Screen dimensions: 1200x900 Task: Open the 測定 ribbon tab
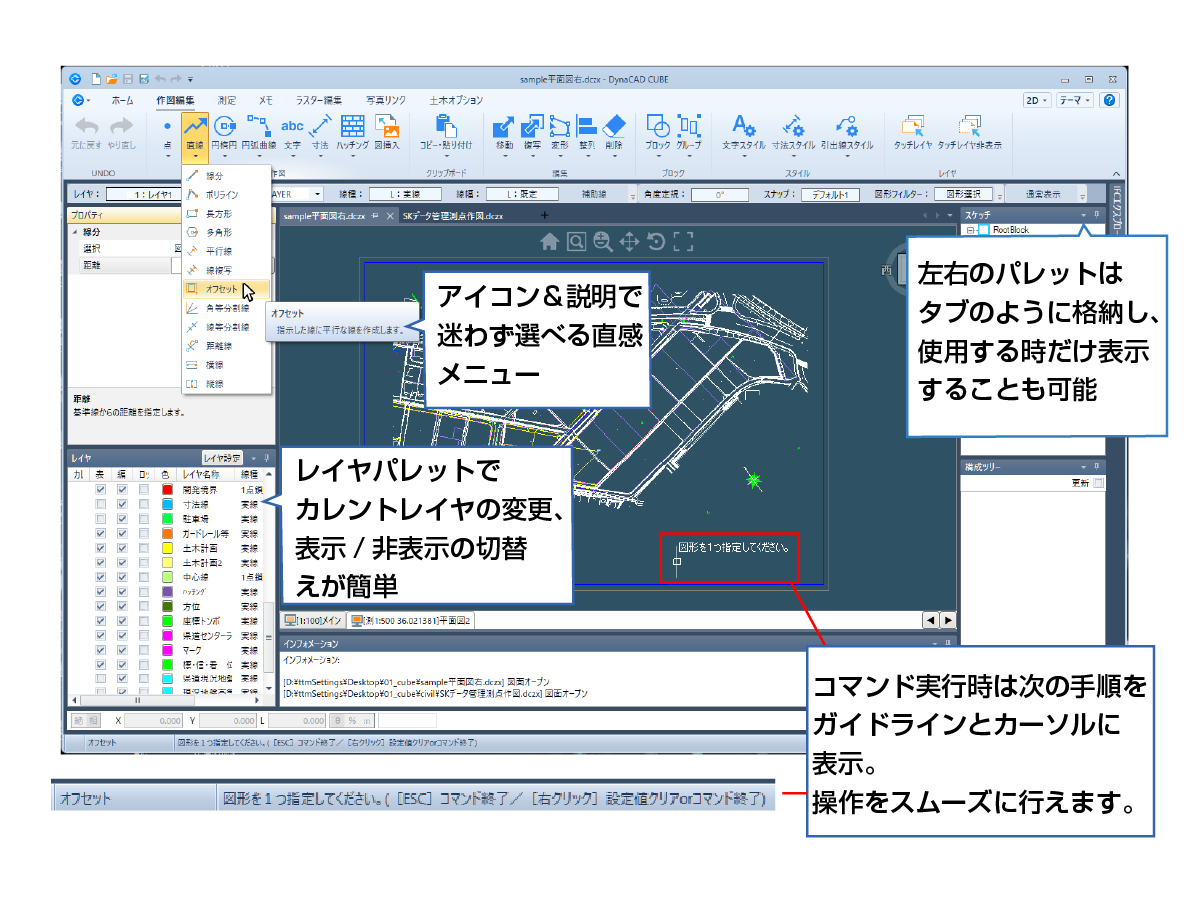[227, 100]
